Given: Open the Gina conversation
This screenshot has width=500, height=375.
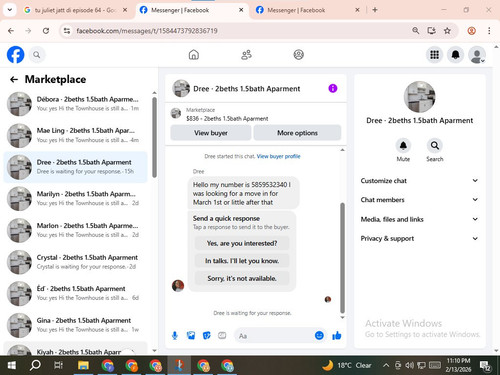Looking at the screenshot, I should click(75, 325).
